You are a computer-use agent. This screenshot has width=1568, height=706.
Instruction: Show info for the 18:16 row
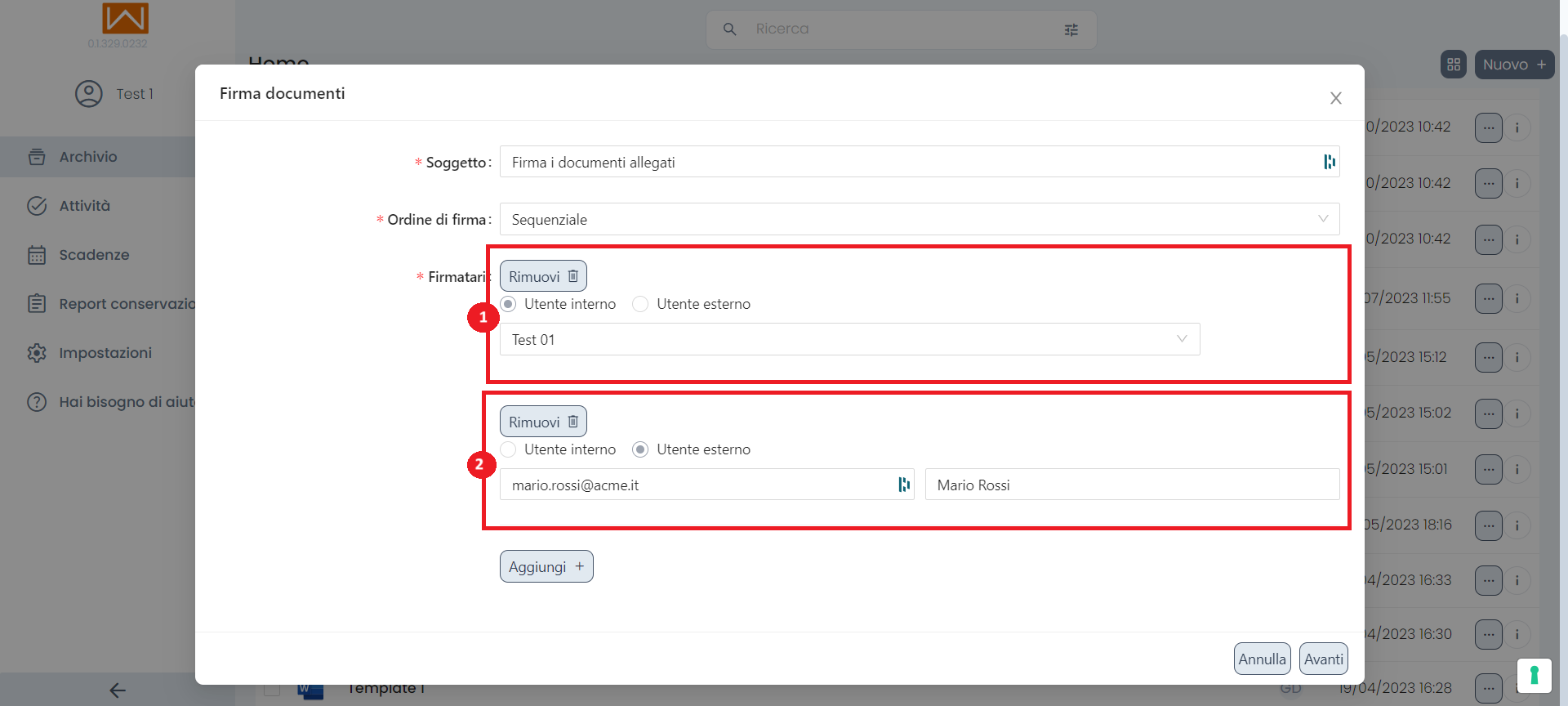(x=1517, y=525)
